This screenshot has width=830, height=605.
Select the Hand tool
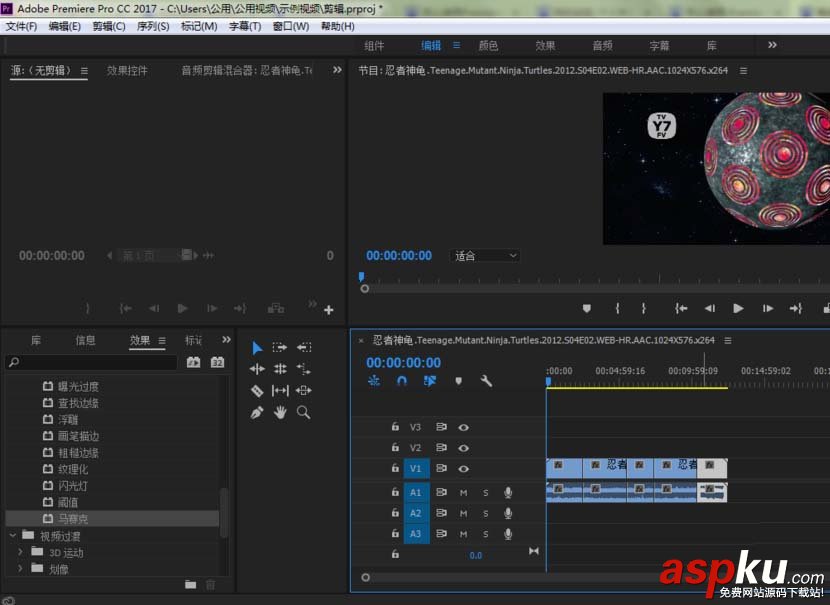pos(280,412)
